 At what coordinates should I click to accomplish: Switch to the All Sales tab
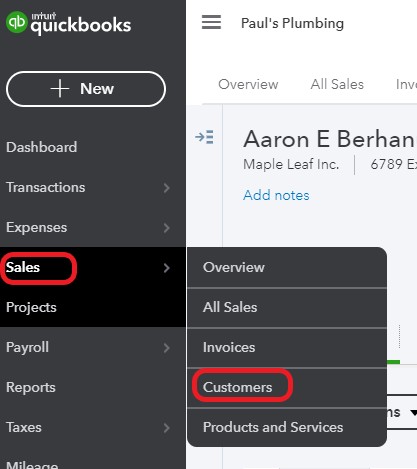[x=337, y=84]
